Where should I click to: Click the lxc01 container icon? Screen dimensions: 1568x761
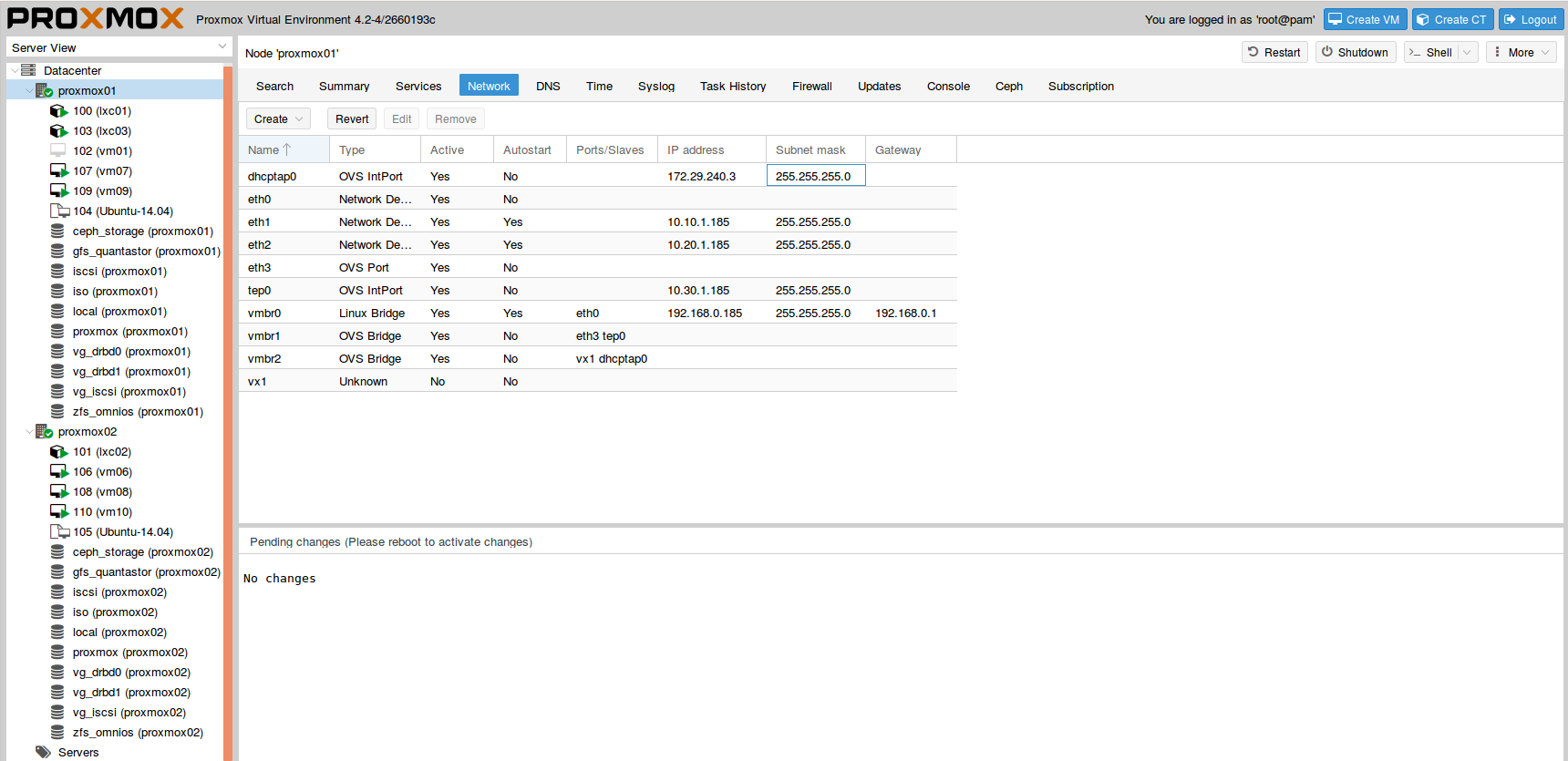tap(58, 111)
